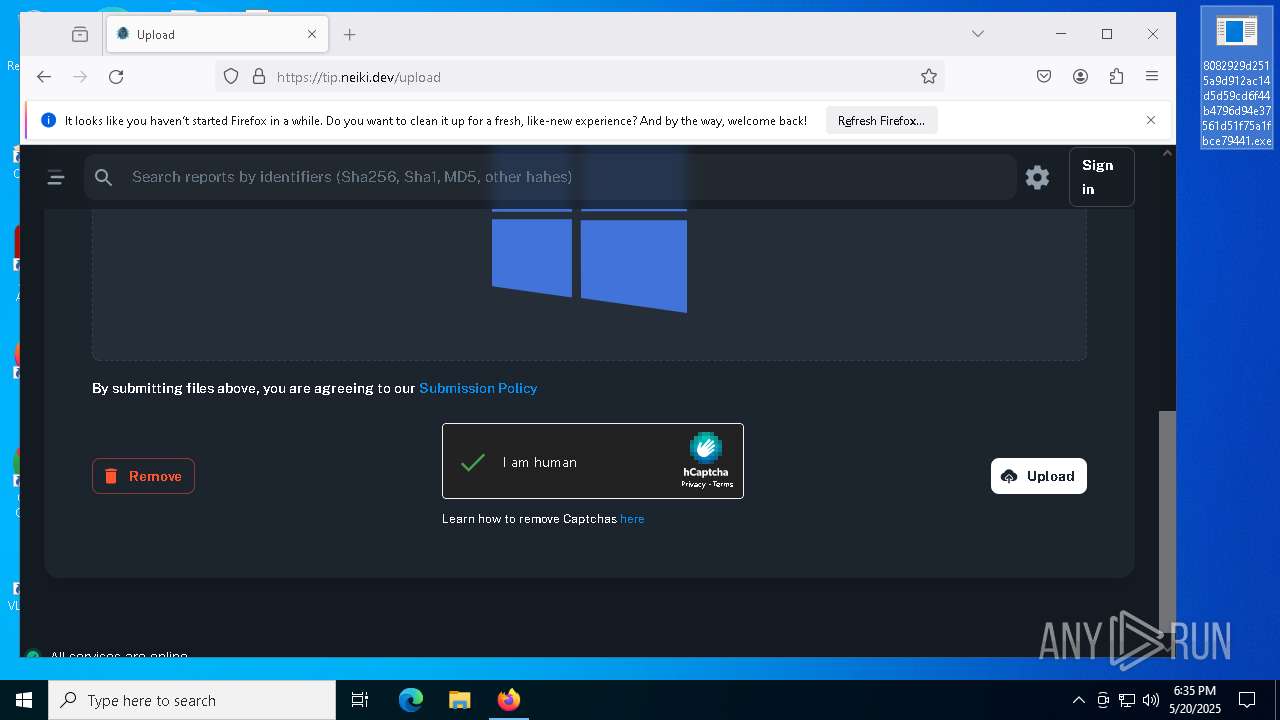Go forward in Firefox history
This screenshot has height=720, width=1280.
[x=80, y=77]
